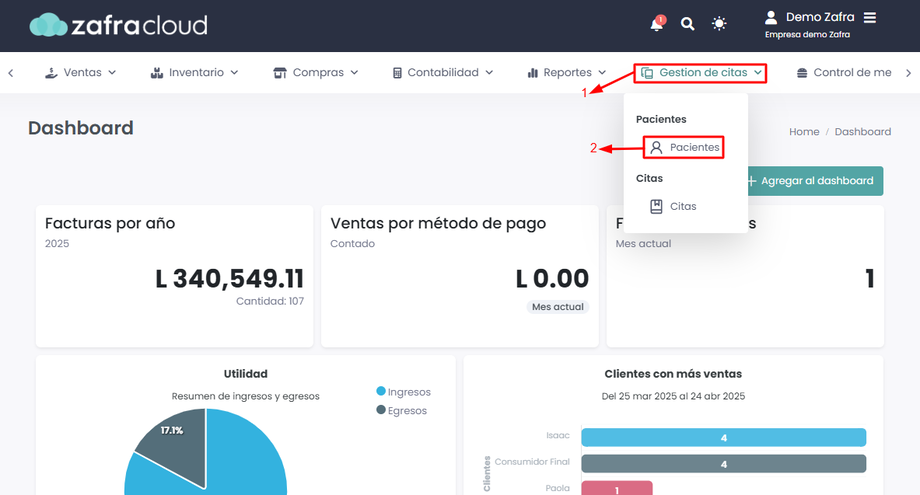Click the Citas bookmark icon in dropdown

[x=657, y=206]
